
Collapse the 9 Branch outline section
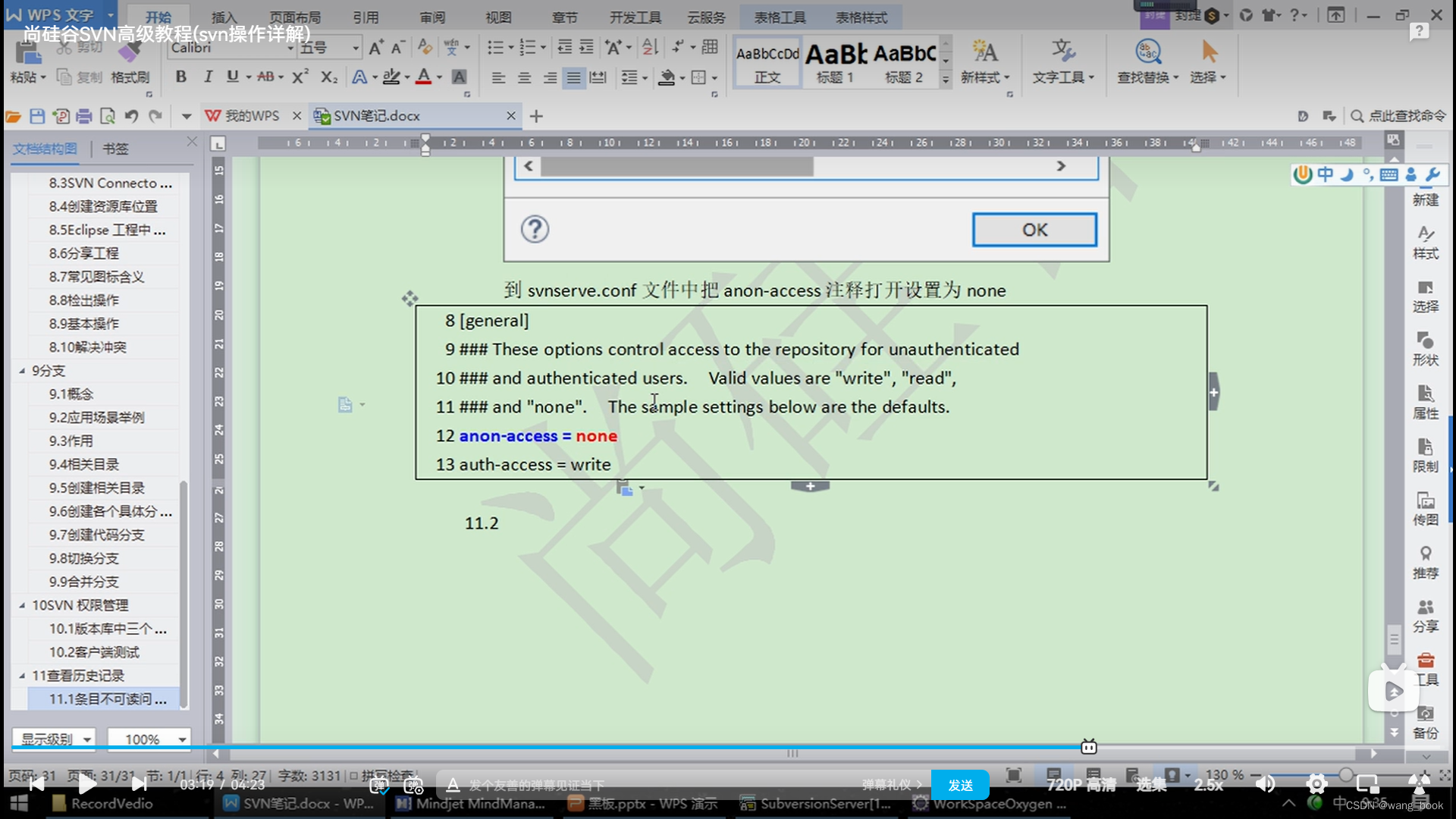click(x=22, y=371)
